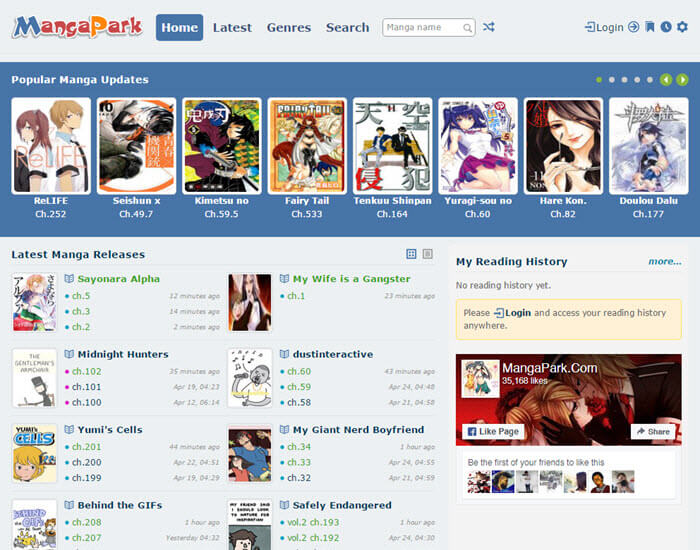Click the MangaPark logo
Viewport: 700px width, 550px height.
(77, 27)
